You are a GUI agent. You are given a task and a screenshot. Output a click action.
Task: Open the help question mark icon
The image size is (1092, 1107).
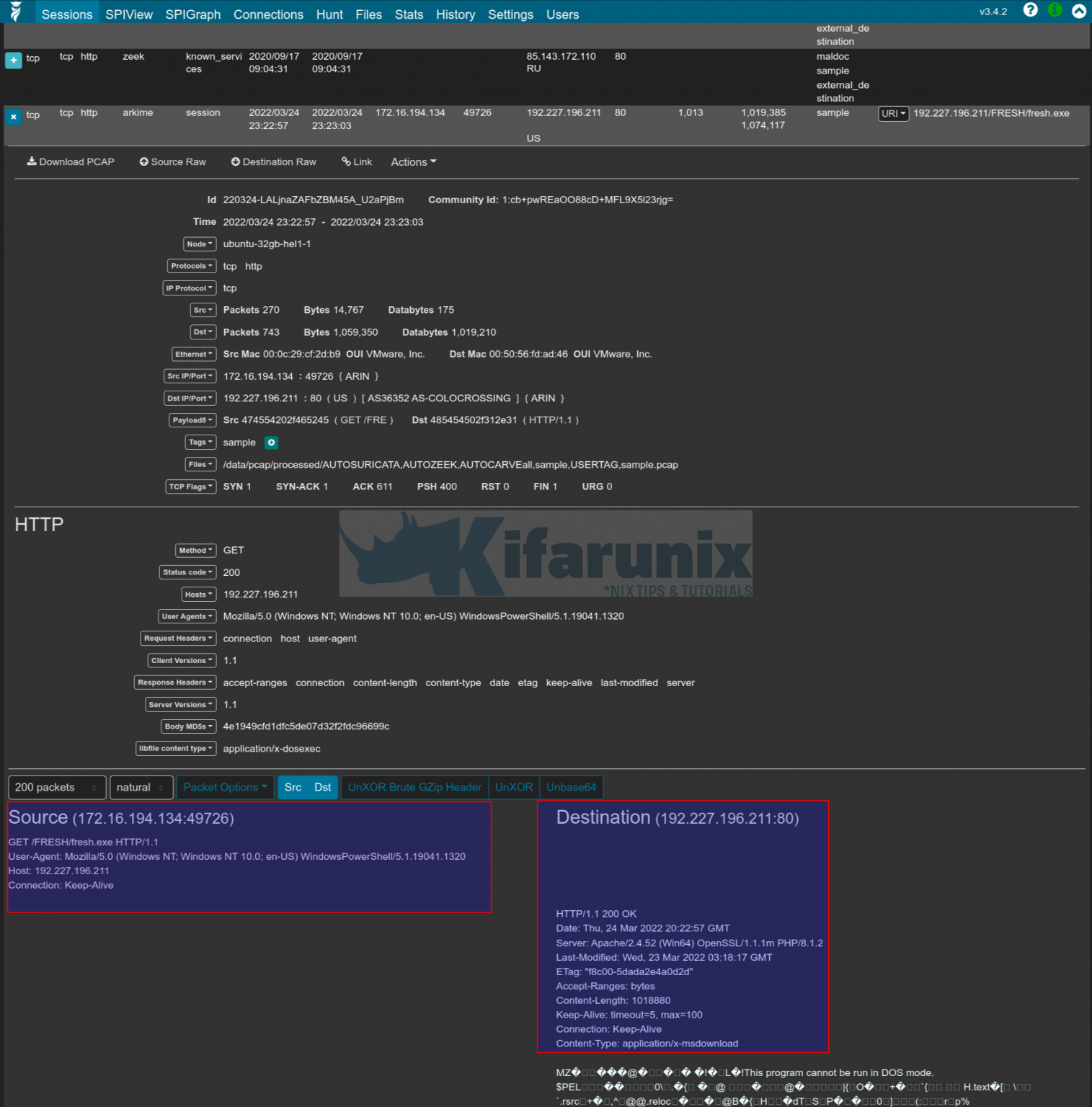(1030, 10)
